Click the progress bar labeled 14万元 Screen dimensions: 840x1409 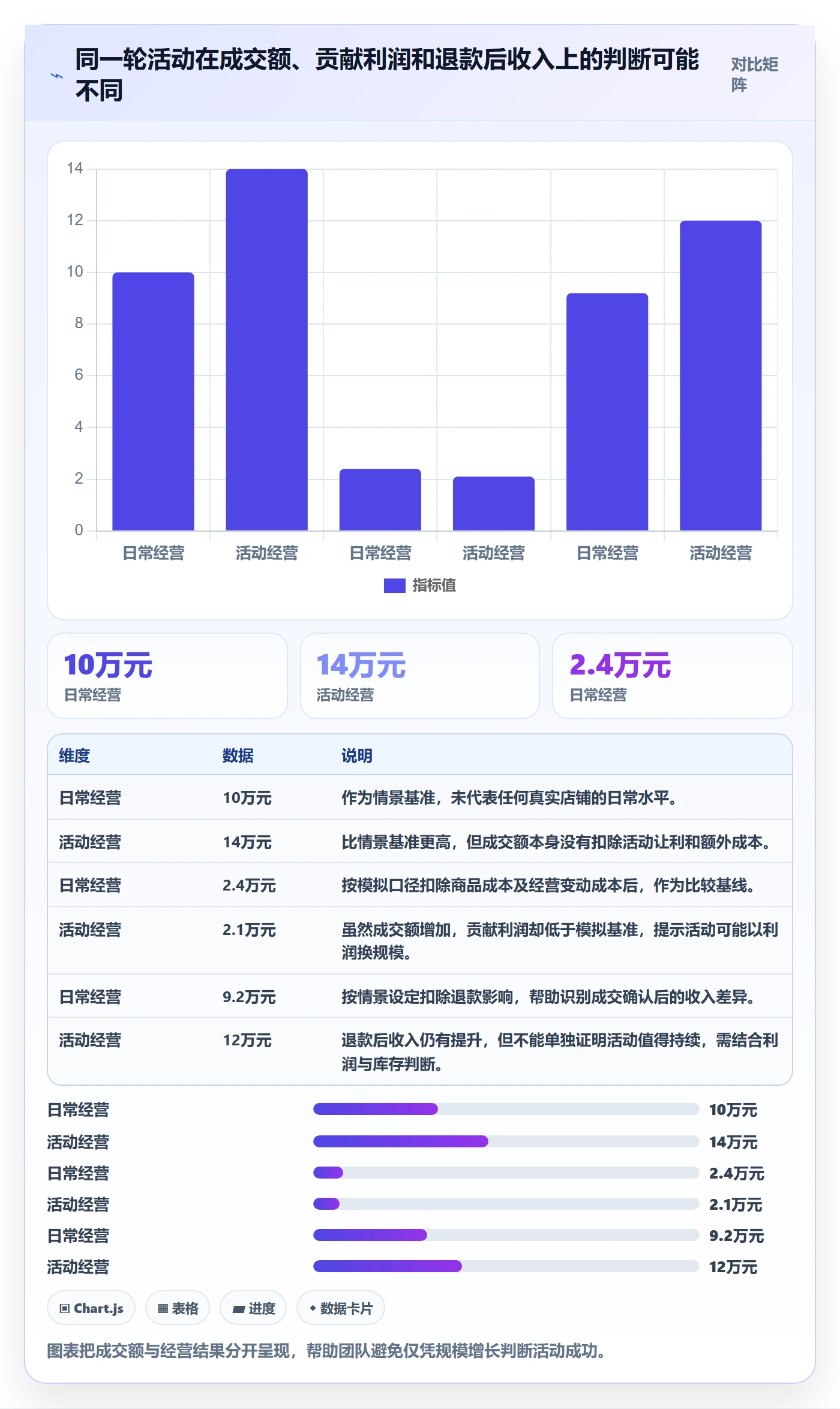pos(506,1141)
